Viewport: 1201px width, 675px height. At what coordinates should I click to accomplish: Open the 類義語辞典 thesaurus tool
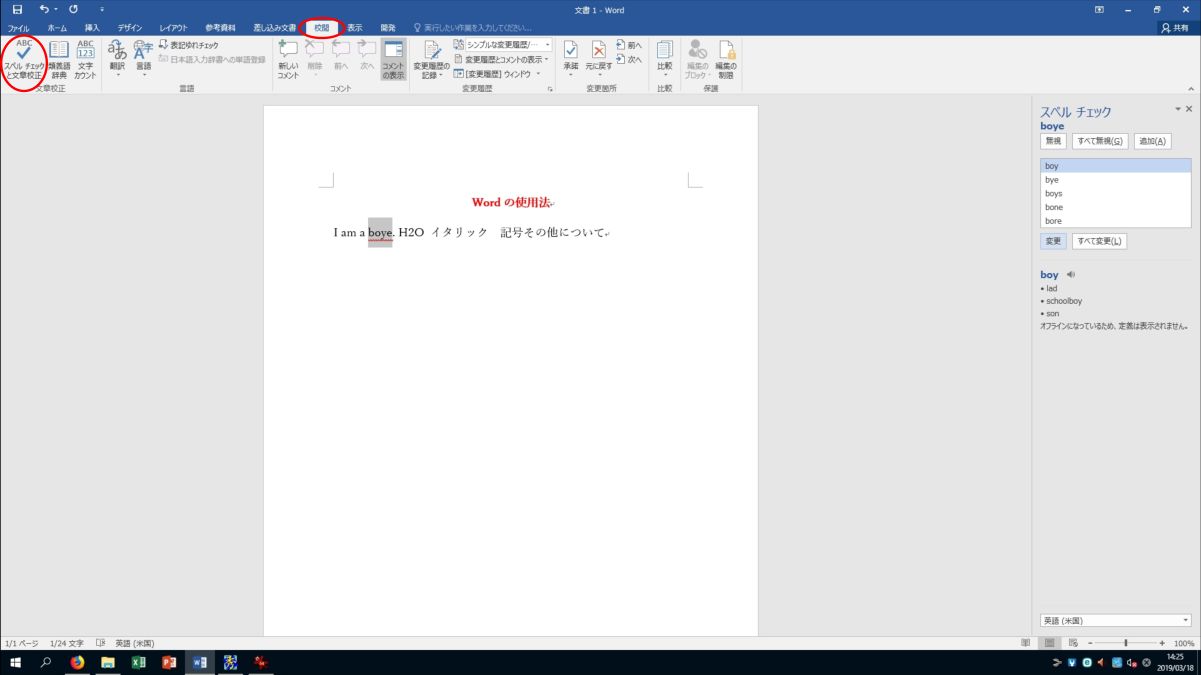pos(59,60)
